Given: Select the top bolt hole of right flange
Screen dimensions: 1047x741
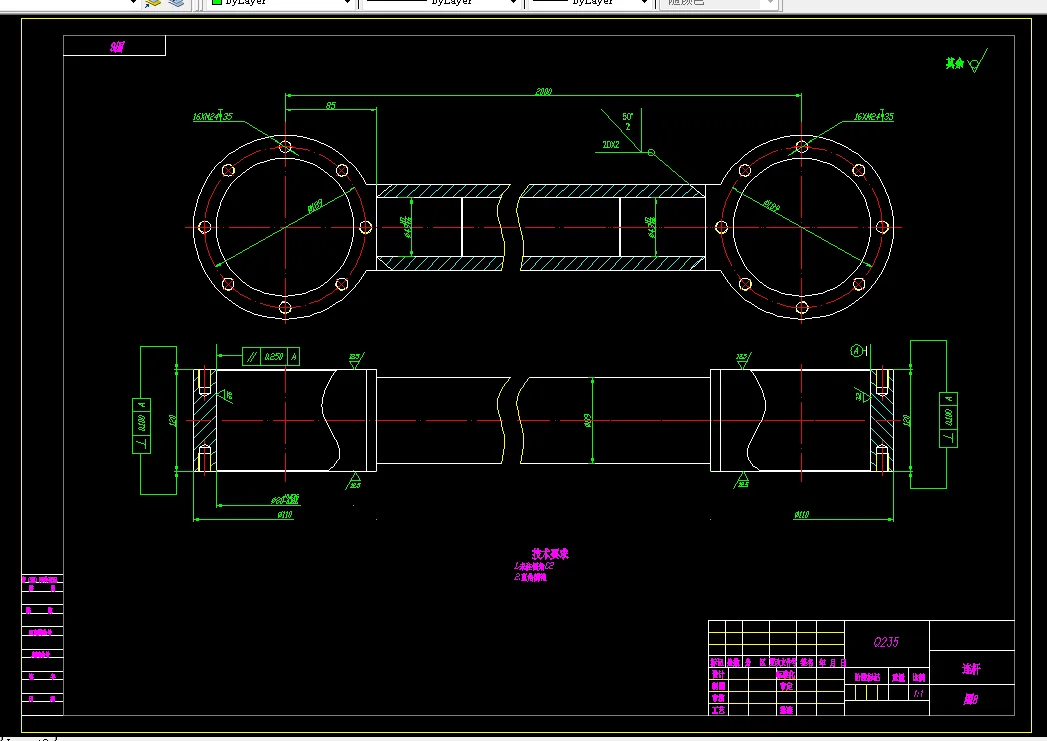Looking at the screenshot, I should pos(802,146).
